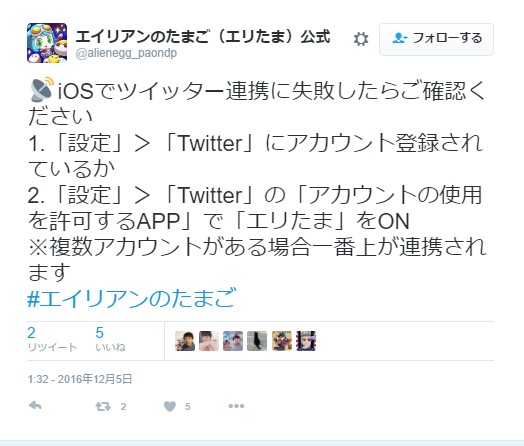The width and height of the screenshot is (524, 446).
Task: Open the third liker's avatar thumbnail
Action: (233, 341)
